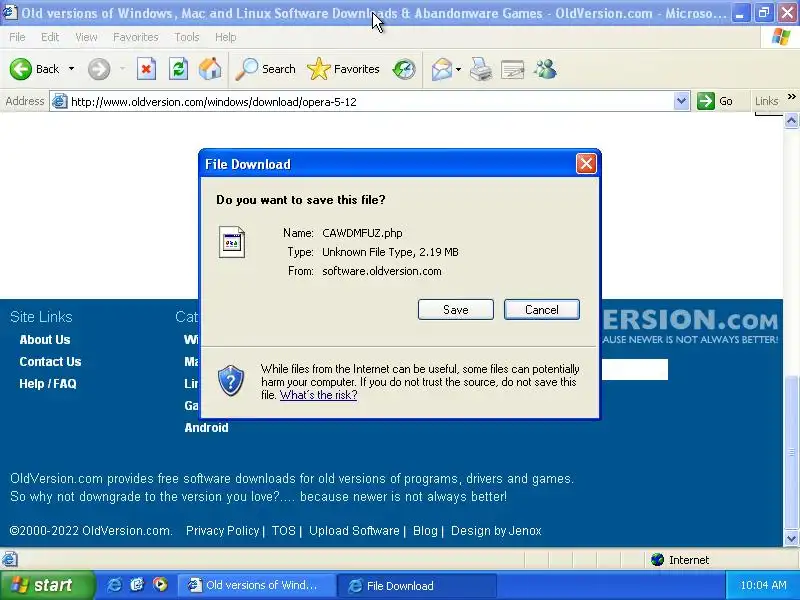Open the Tools menu
Viewport: 800px width, 600px height.
point(187,37)
